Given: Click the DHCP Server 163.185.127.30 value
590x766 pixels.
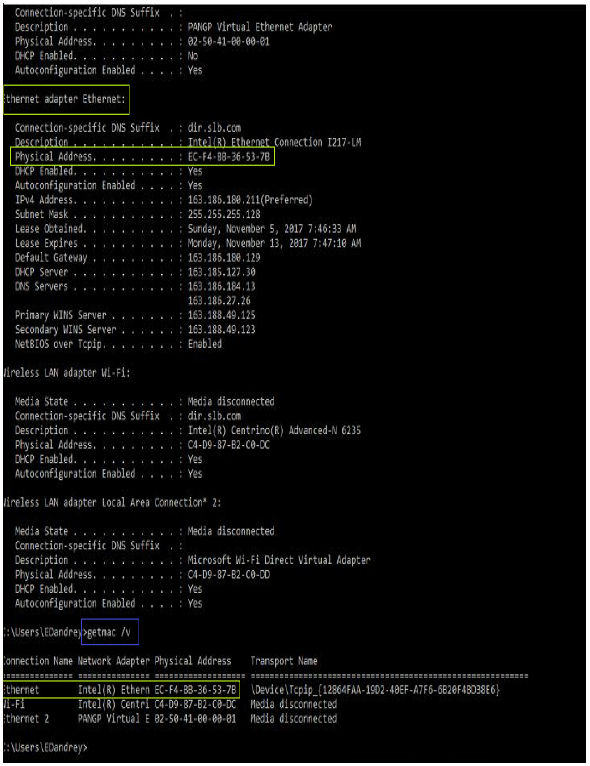Looking at the screenshot, I should (x=222, y=272).
